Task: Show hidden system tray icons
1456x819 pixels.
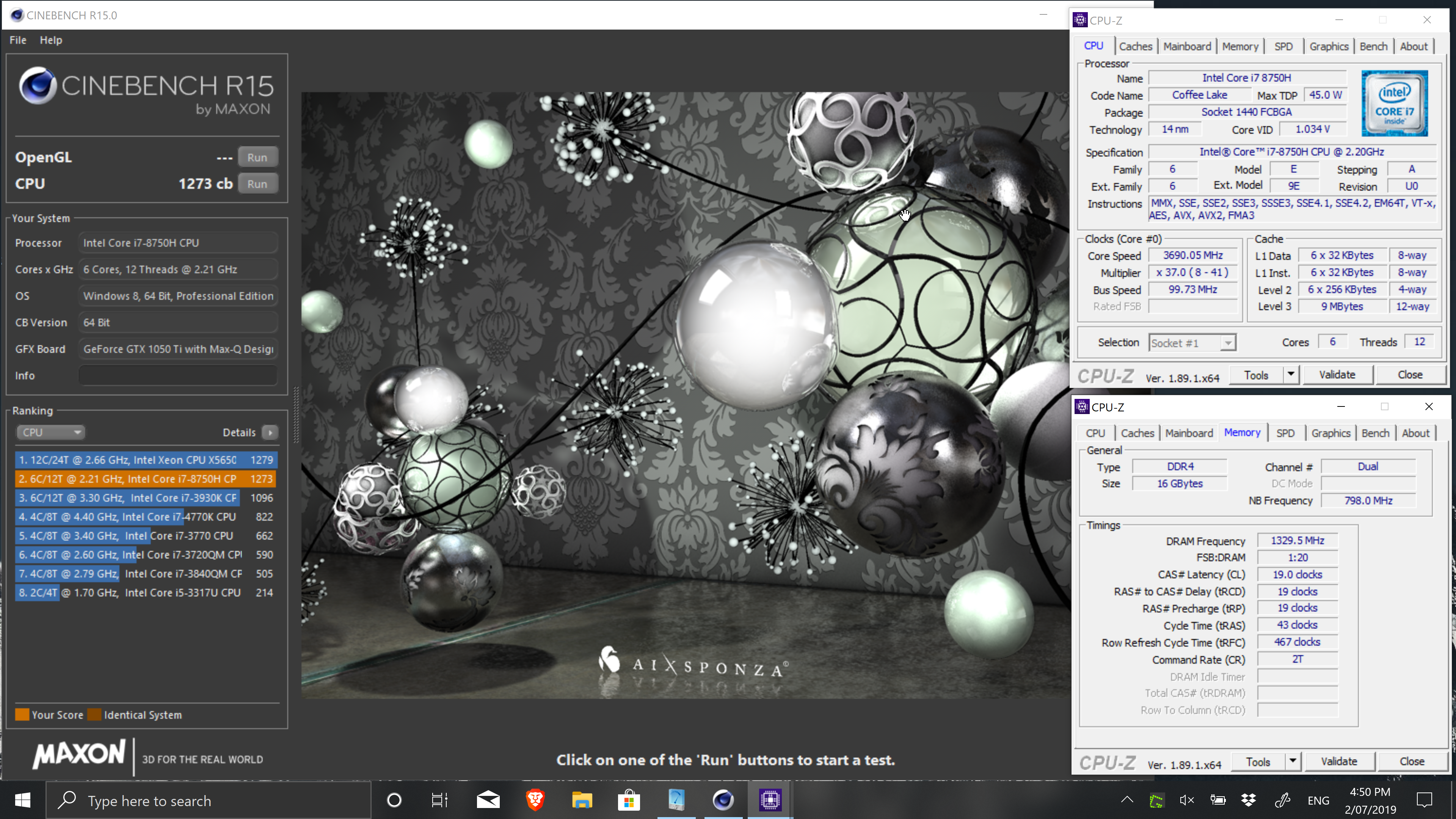Action: [x=1127, y=800]
